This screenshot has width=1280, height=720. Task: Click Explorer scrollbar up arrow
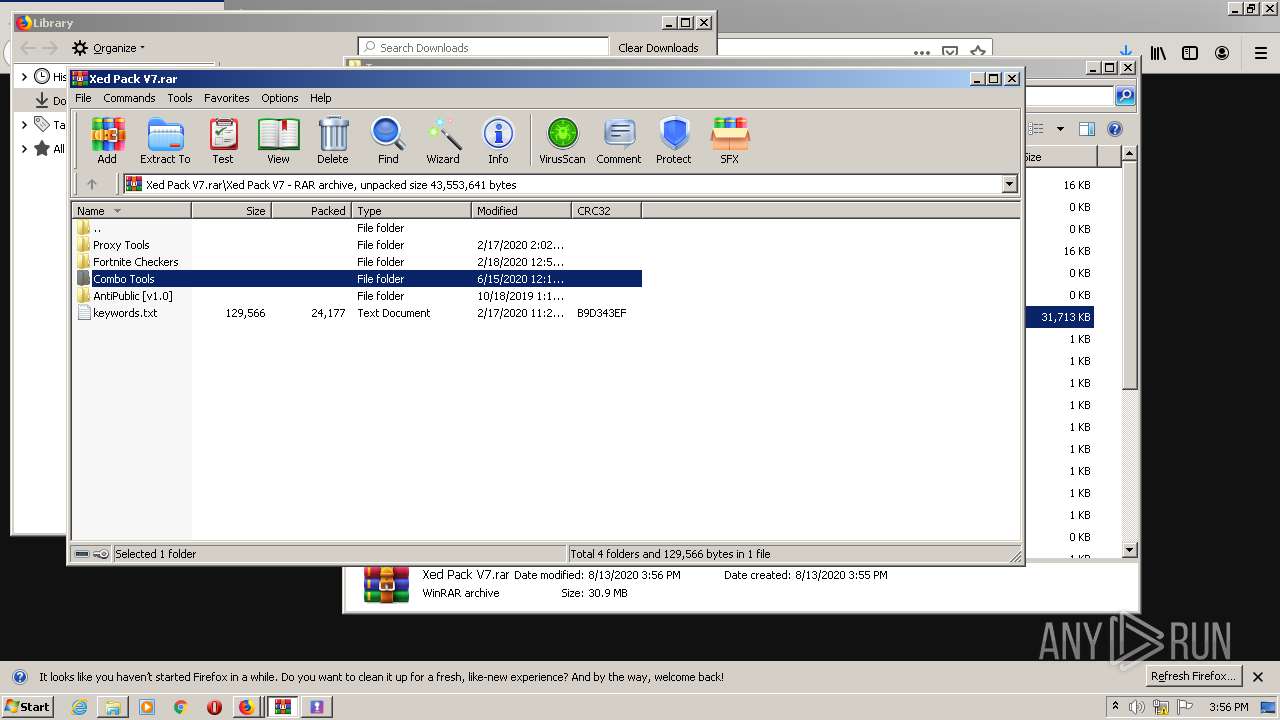1130,154
